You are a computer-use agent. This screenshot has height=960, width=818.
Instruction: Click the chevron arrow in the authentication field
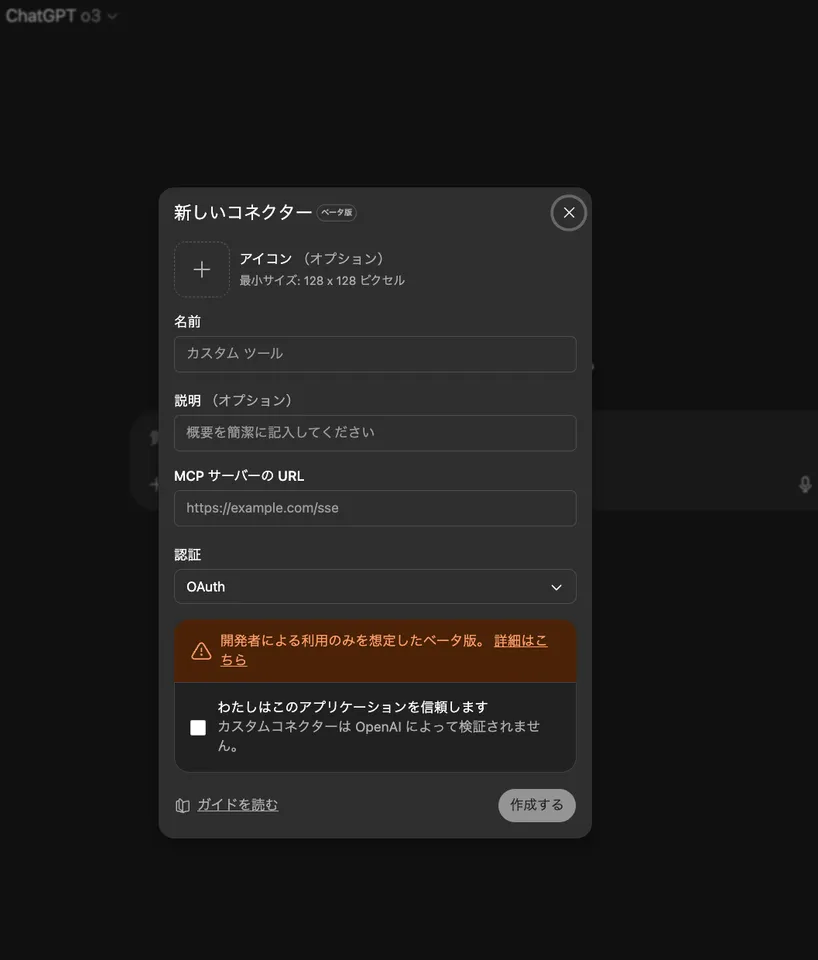coord(557,588)
